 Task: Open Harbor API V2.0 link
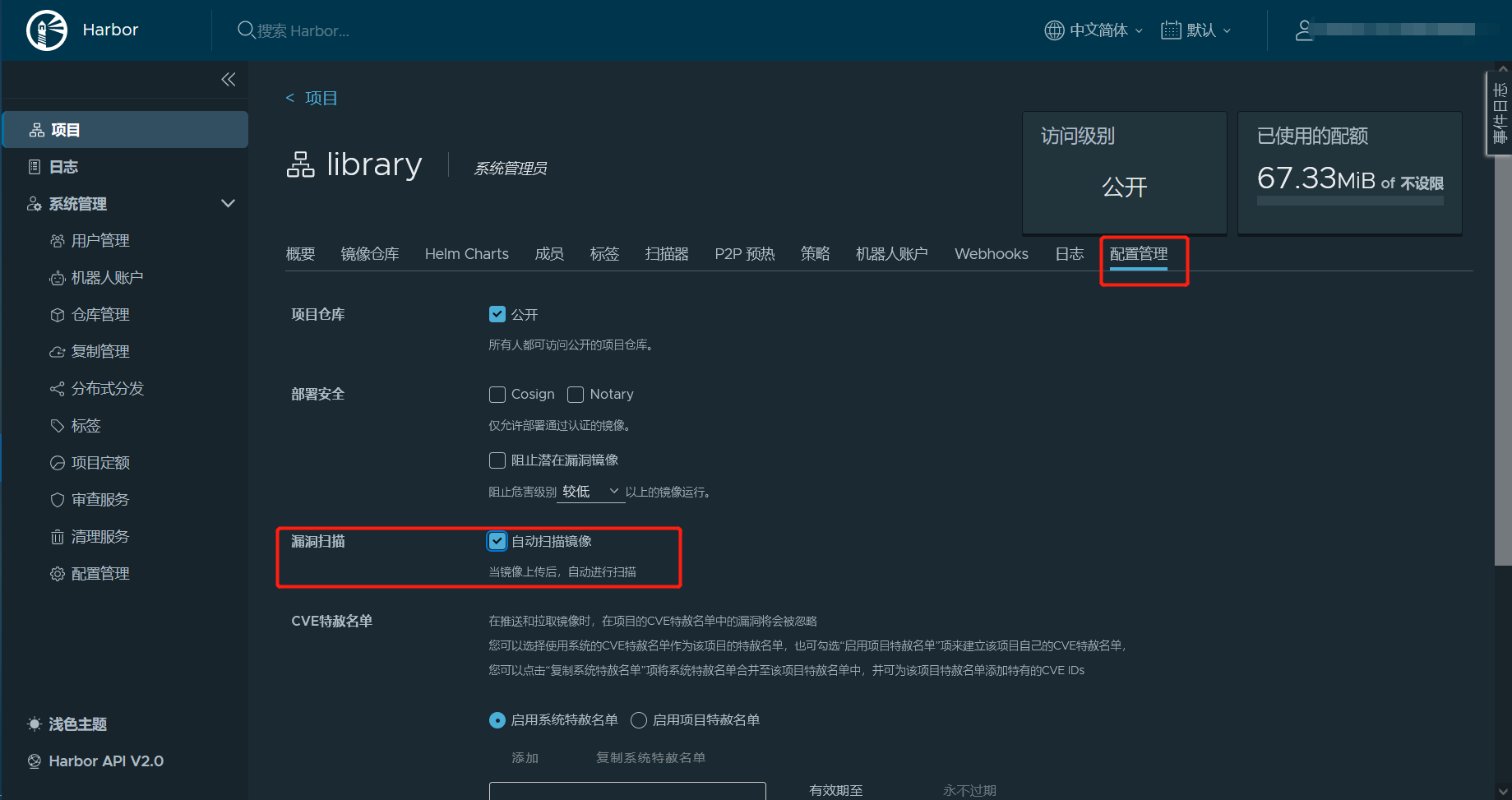[x=106, y=761]
